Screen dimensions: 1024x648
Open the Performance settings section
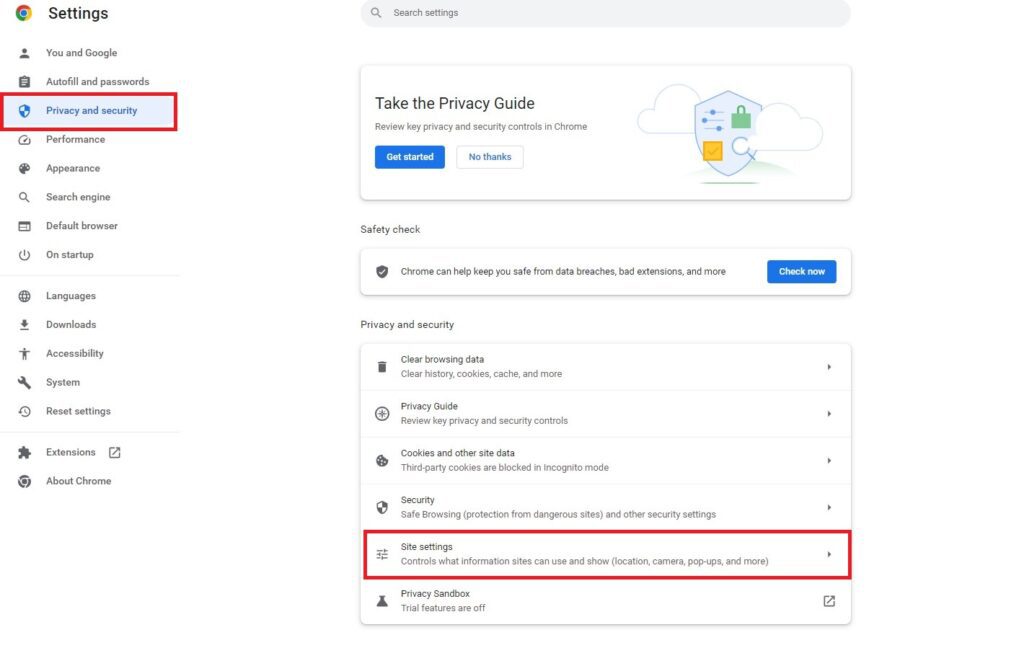click(x=75, y=139)
